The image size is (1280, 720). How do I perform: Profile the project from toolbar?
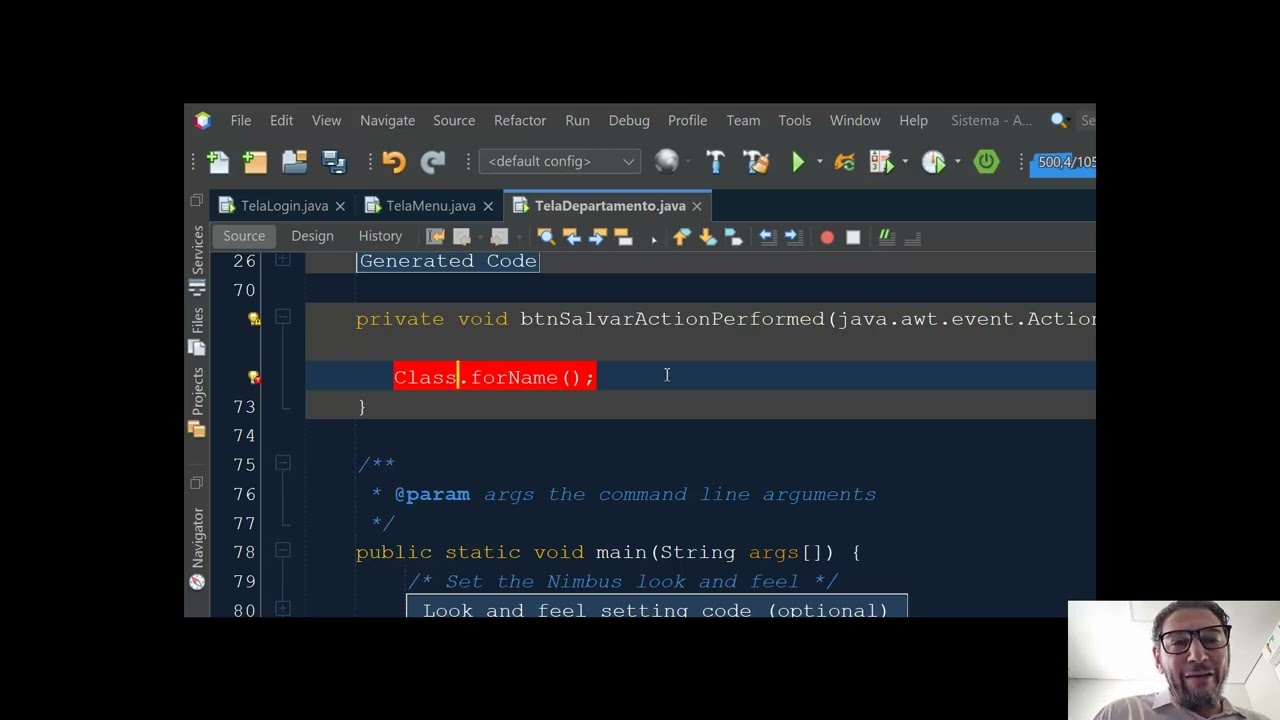point(933,161)
